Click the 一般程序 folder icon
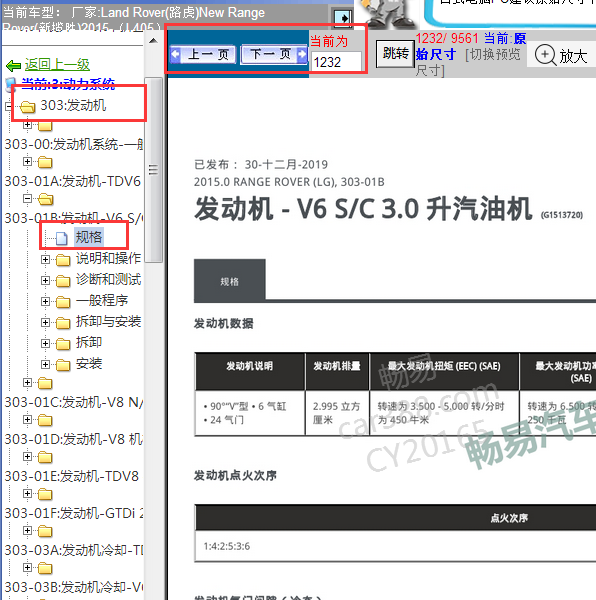Image resolution: width=596 pixels, height=600 pixels. pos(63,302)
